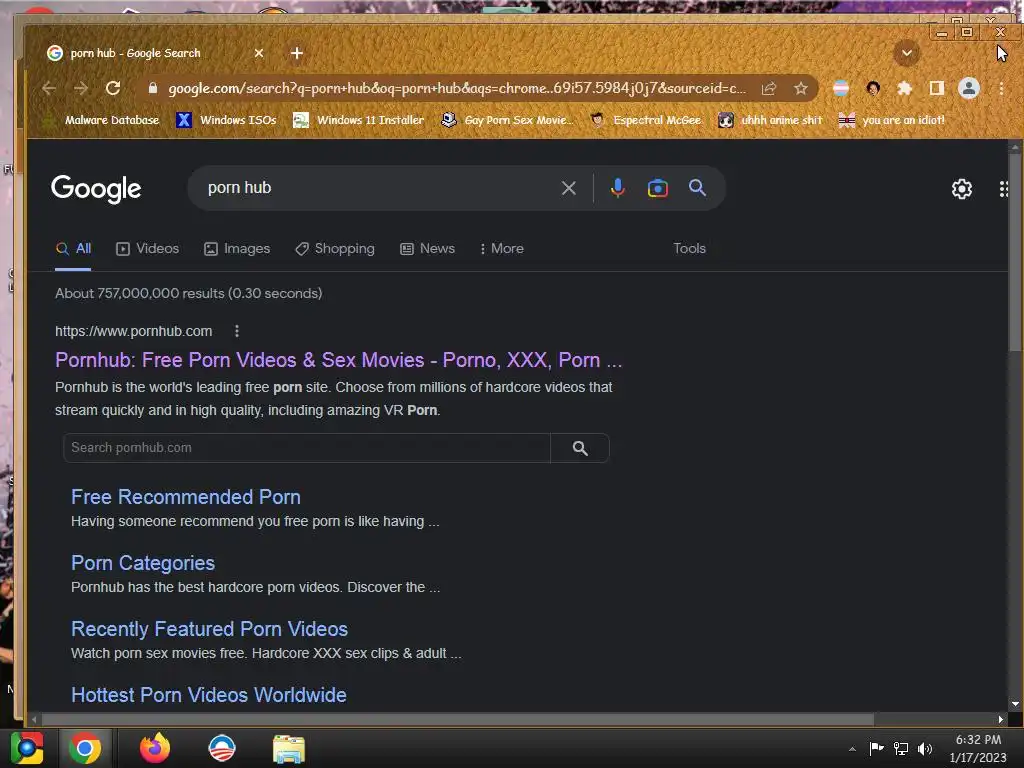Search by image with the camera icon
Image resolution: width=1024 pixels, height=768 pixels.
658,188
